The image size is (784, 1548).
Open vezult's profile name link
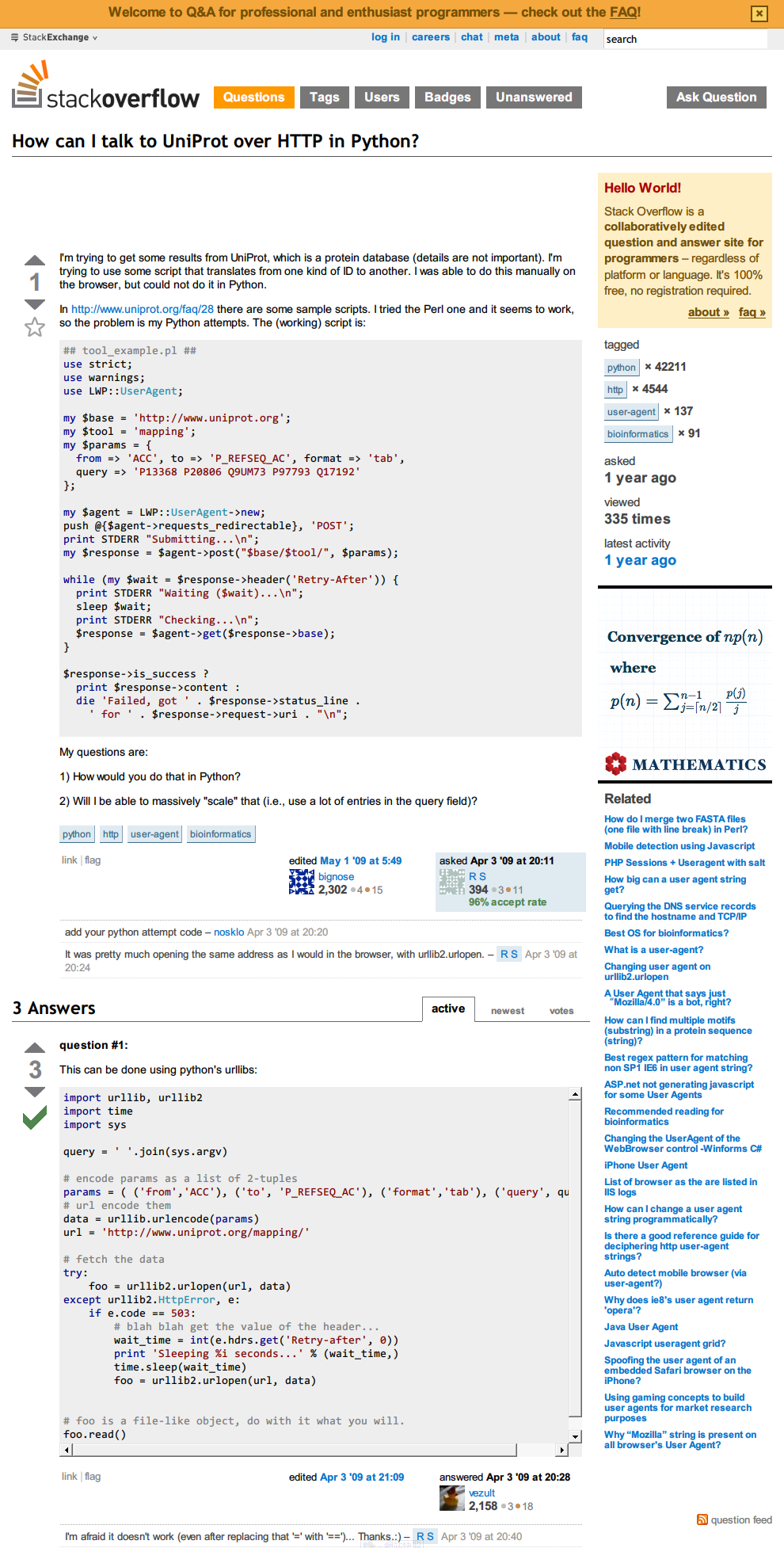click(481, 1493)
